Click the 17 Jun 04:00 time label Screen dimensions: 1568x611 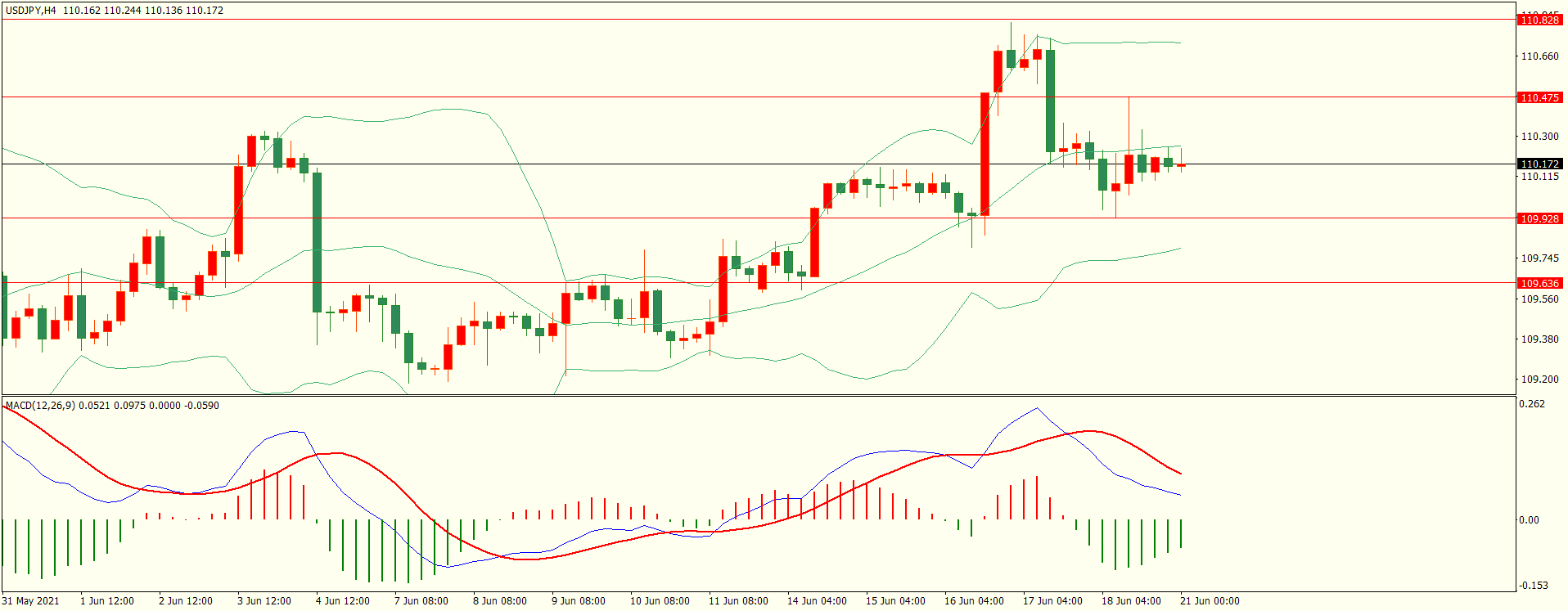click(1052, 601)
